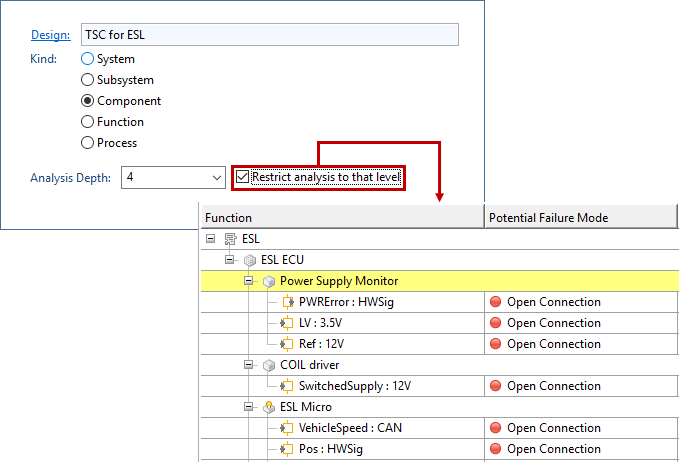The height and width of the screenshot is (462, 679).
Task: Click the VehicleSpeed input port icon
Action: coord(287,428)
